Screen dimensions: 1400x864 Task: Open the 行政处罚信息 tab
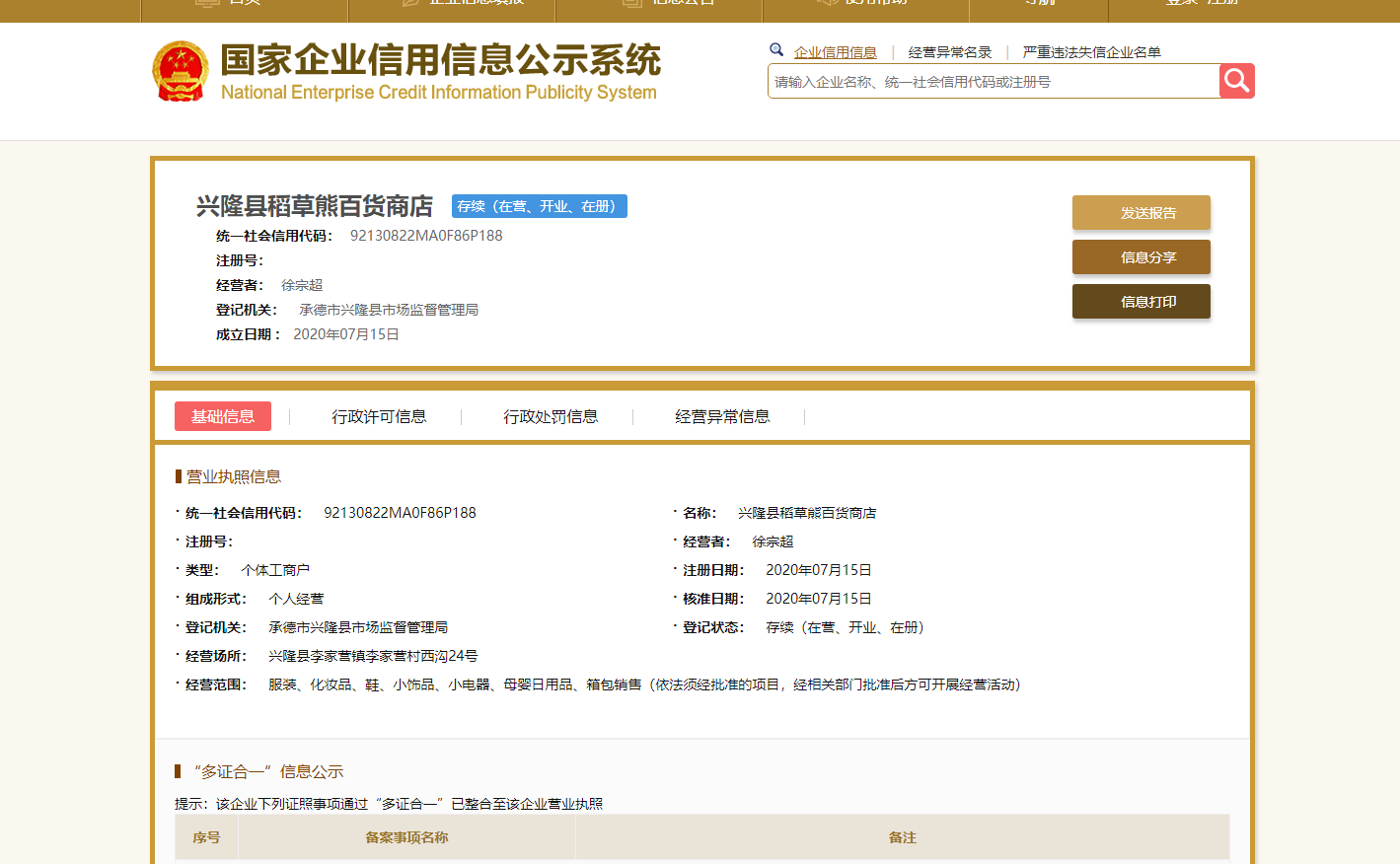[551, 416]
